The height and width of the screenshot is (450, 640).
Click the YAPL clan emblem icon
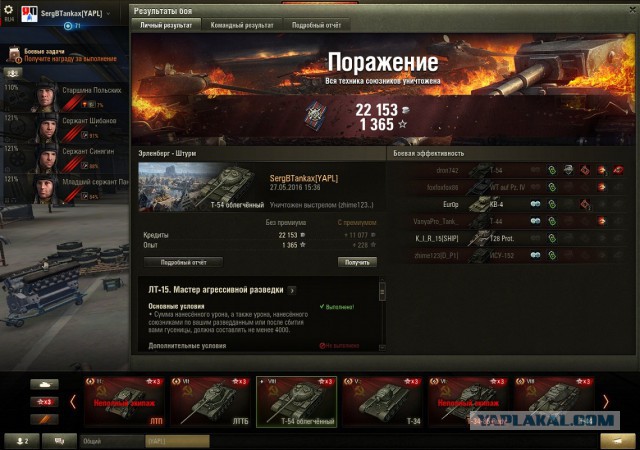[29, 14]
